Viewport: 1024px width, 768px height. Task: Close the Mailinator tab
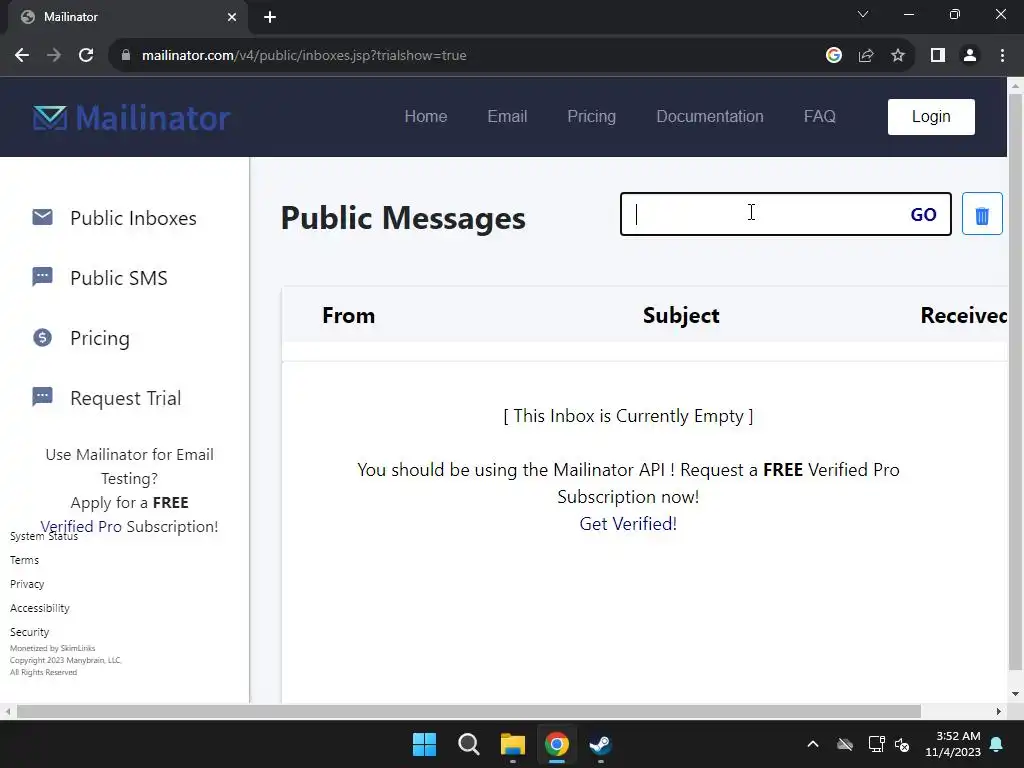[x=232, y=17]
